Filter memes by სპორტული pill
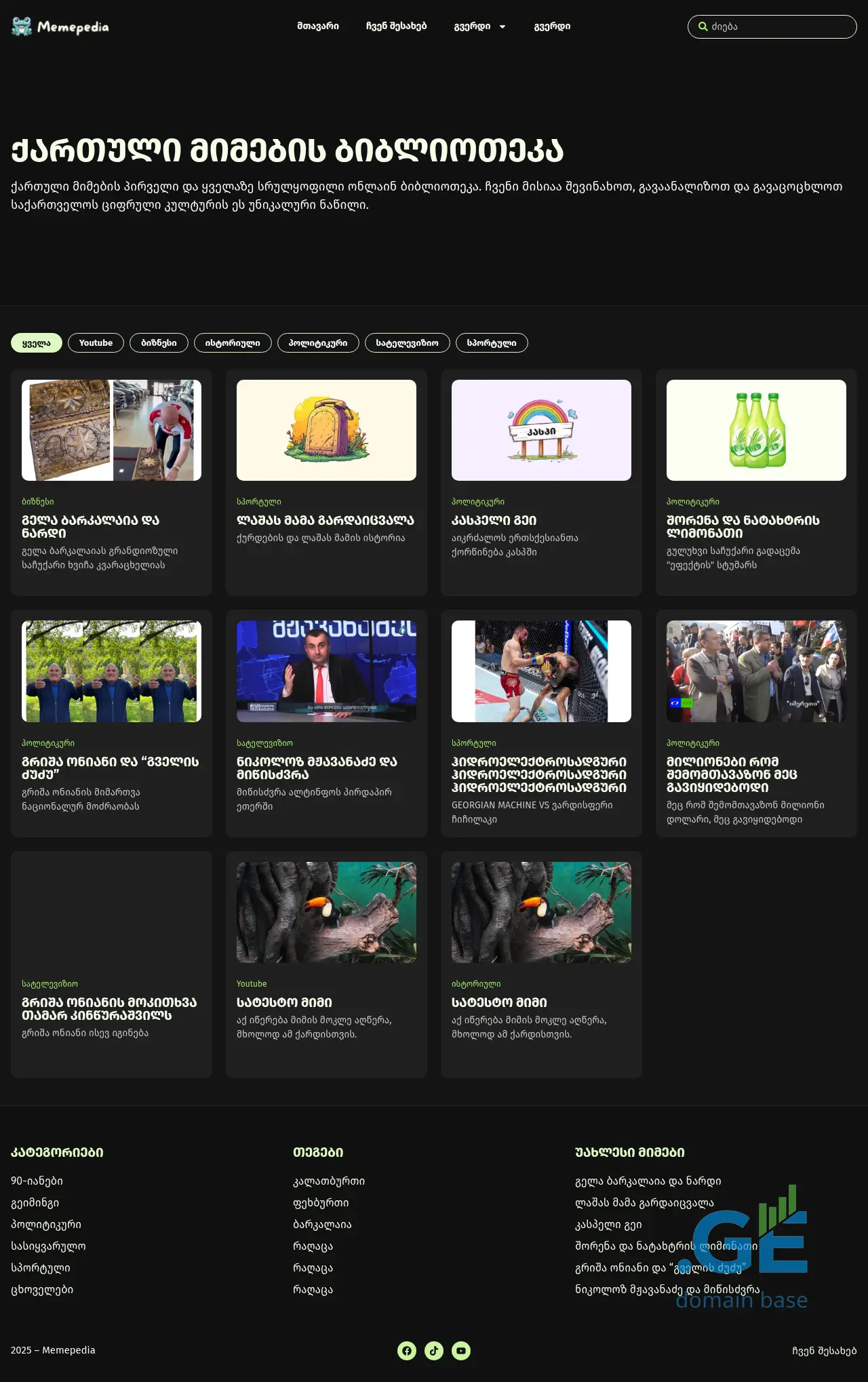The width and height of the screenshot is (868, 1382). coord(492,343)
